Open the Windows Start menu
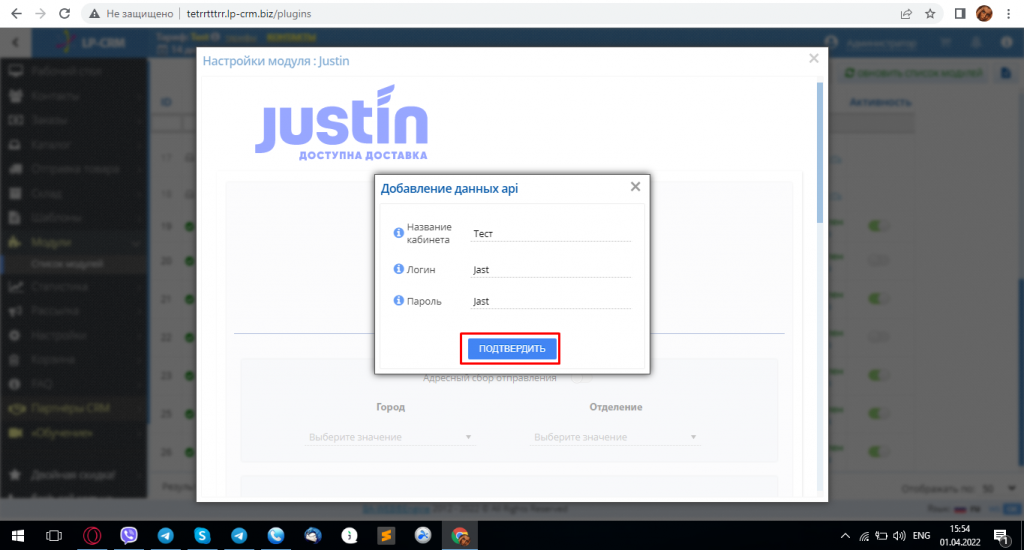Screen dimensions: 1024x550 [18, 536]
